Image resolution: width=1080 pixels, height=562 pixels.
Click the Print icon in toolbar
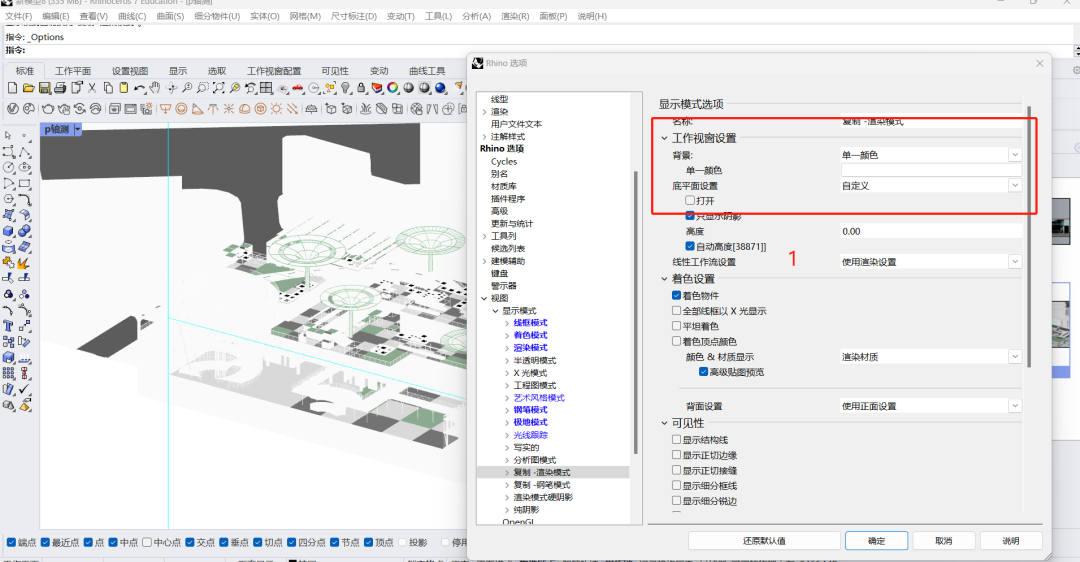coord(60,88)
